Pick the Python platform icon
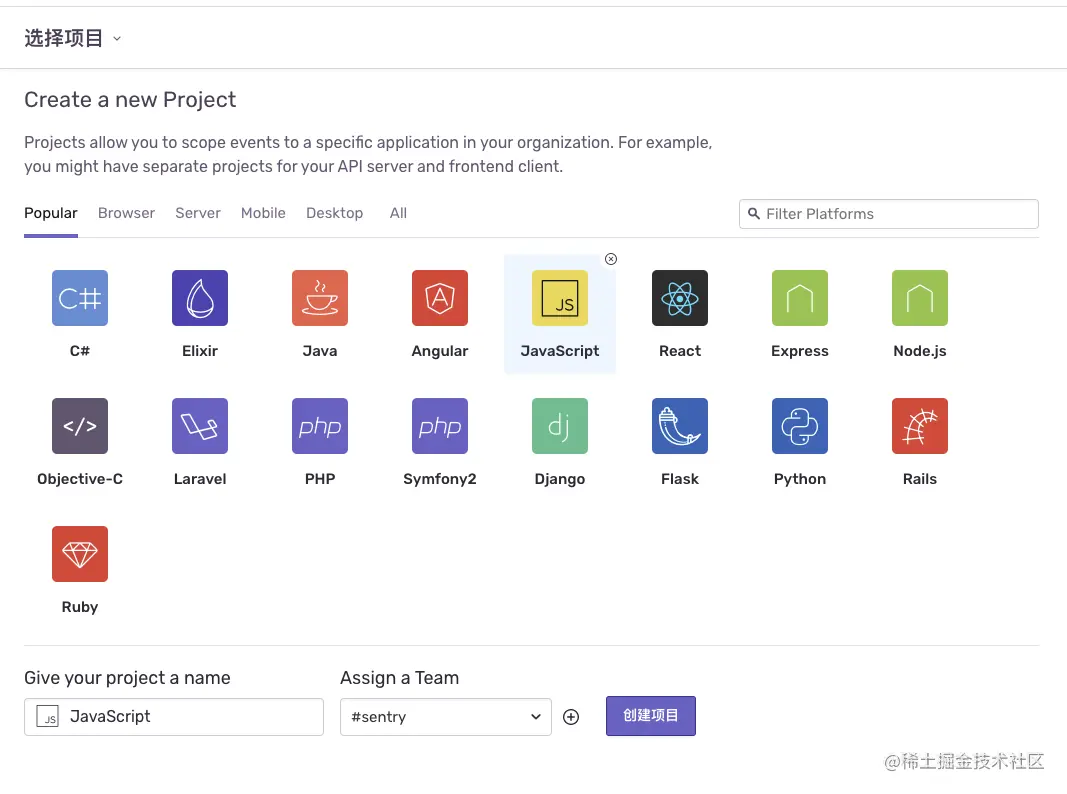The width and height of the screenshot is (1067, 794). pos(800,426)
